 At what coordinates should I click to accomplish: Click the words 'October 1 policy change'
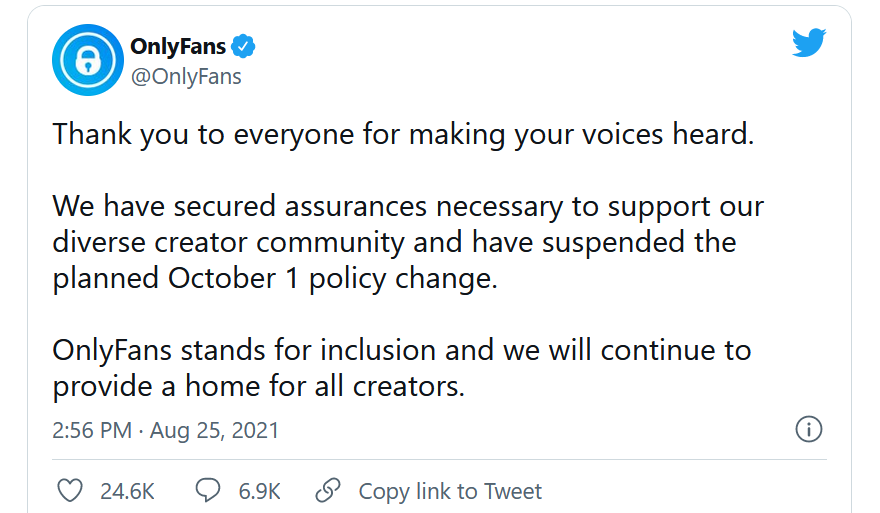click(x=332, y=278)
